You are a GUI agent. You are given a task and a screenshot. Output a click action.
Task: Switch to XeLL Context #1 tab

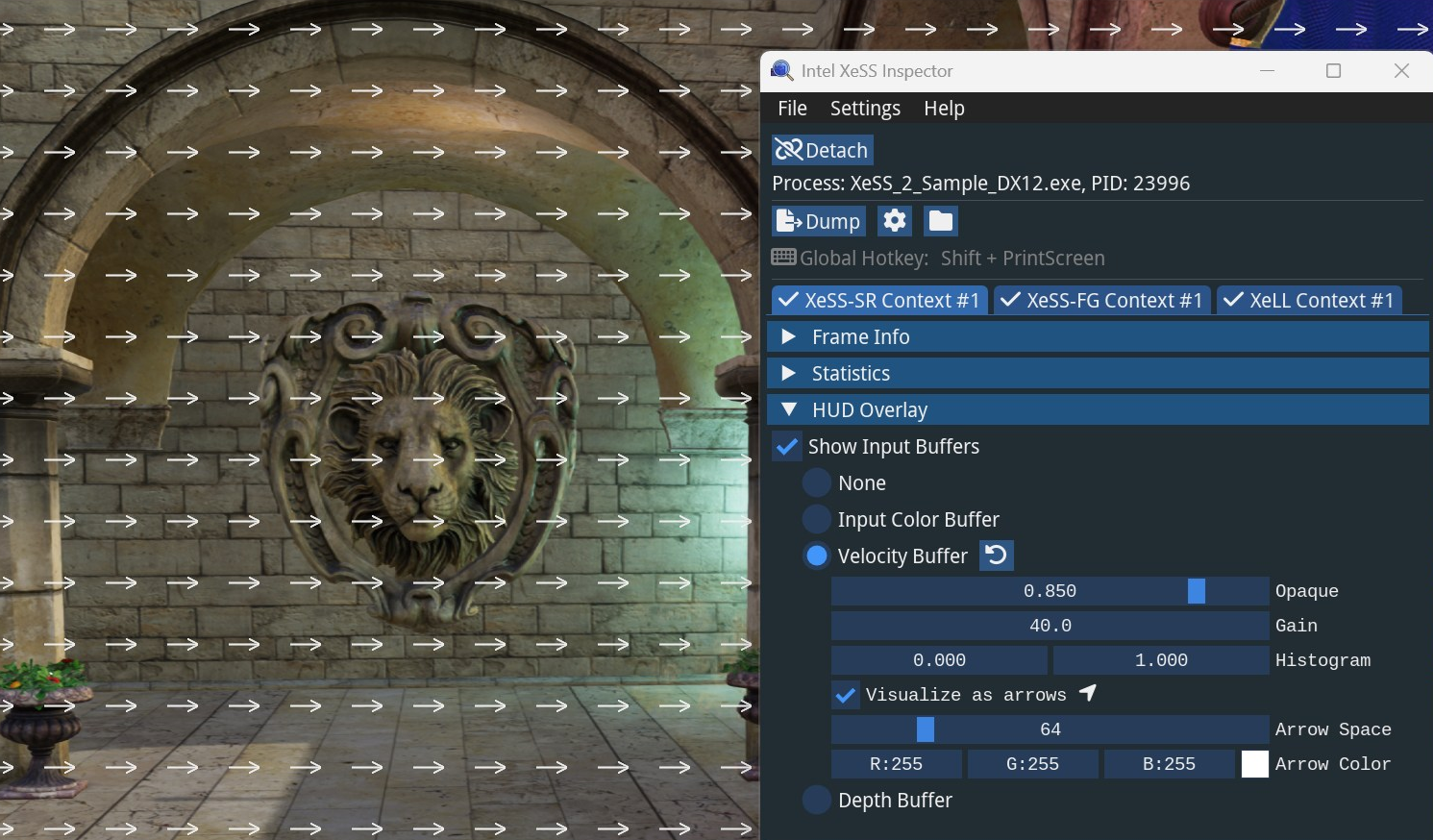click(x=1309, y=300)
